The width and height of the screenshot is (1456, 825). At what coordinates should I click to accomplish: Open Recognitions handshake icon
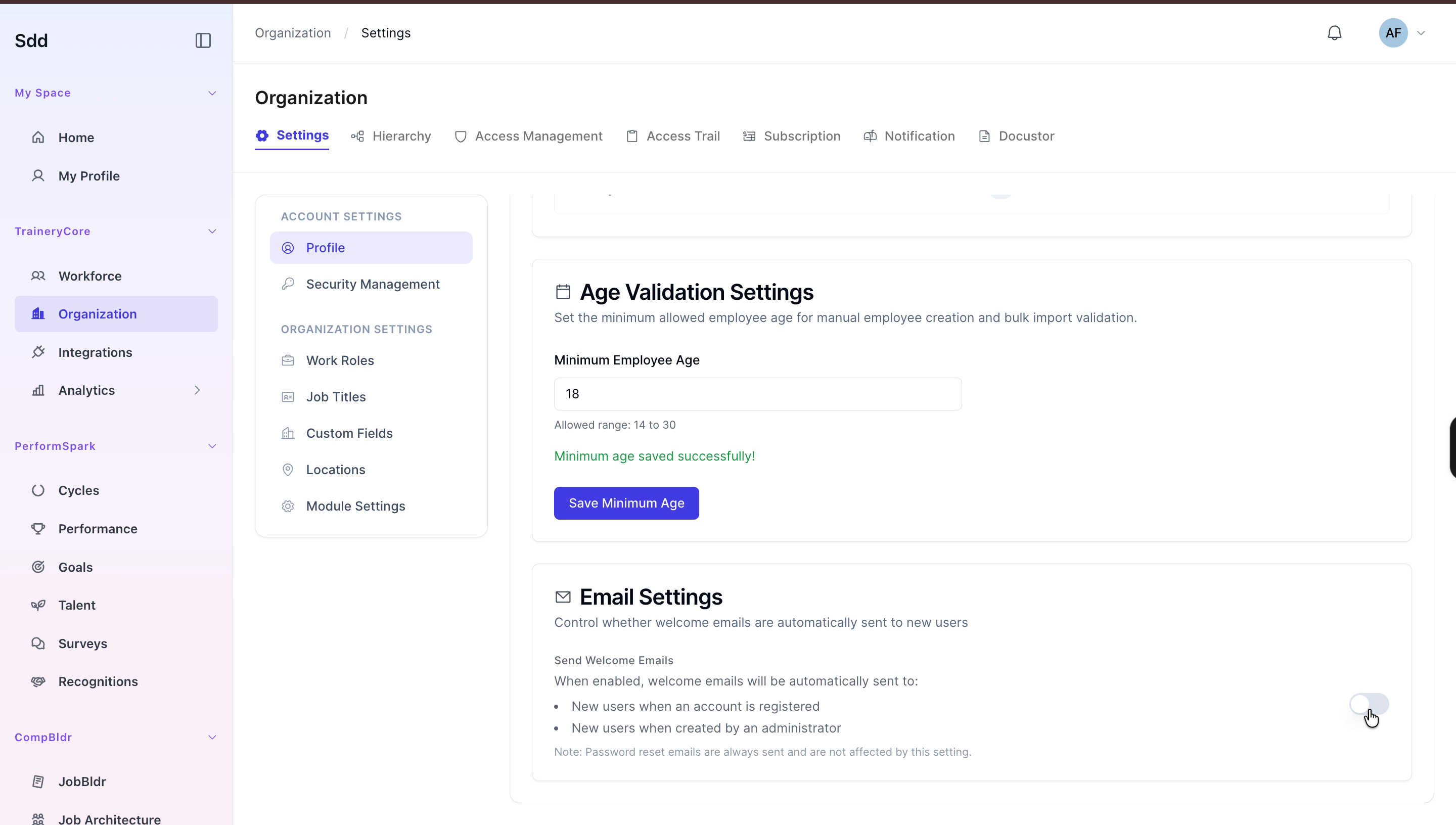point(38,681)
